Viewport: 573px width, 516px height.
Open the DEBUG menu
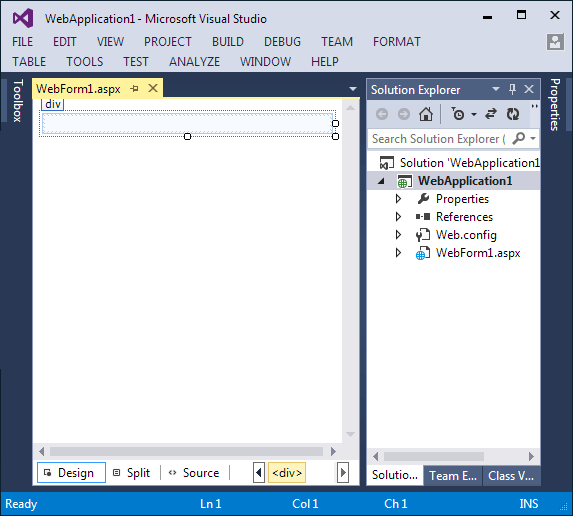282,42
